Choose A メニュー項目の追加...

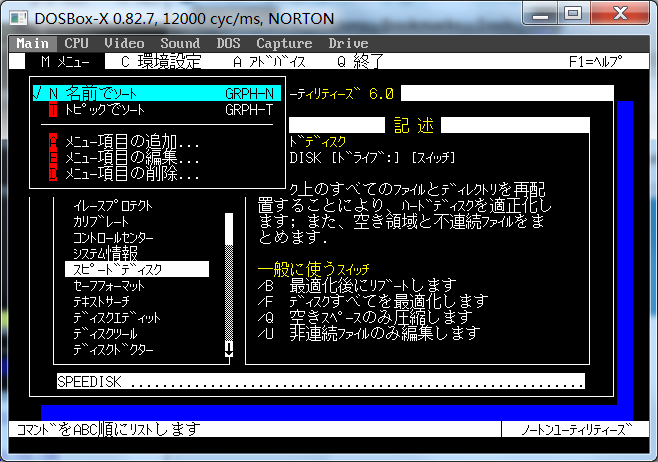pyautogui.click(x=124, y=142)
